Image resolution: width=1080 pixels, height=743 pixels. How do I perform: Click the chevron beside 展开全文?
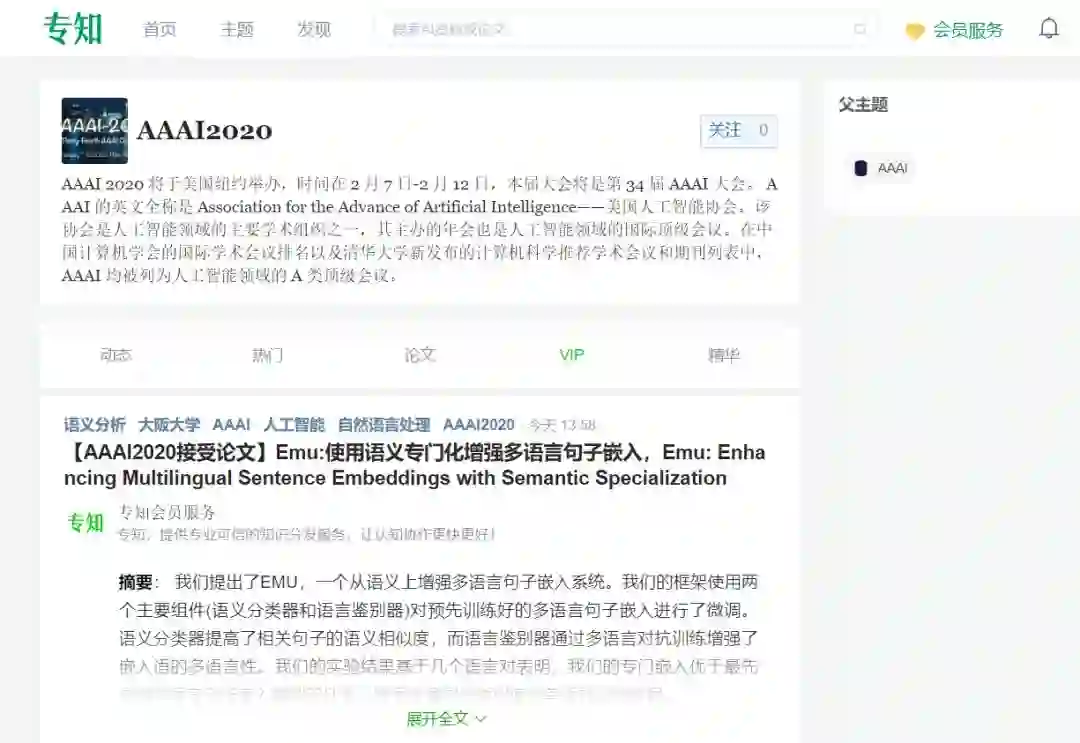pos(481,720)
